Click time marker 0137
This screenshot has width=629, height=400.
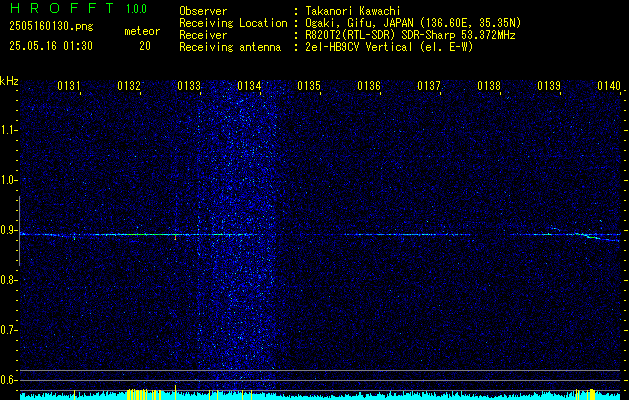point(429,85)
